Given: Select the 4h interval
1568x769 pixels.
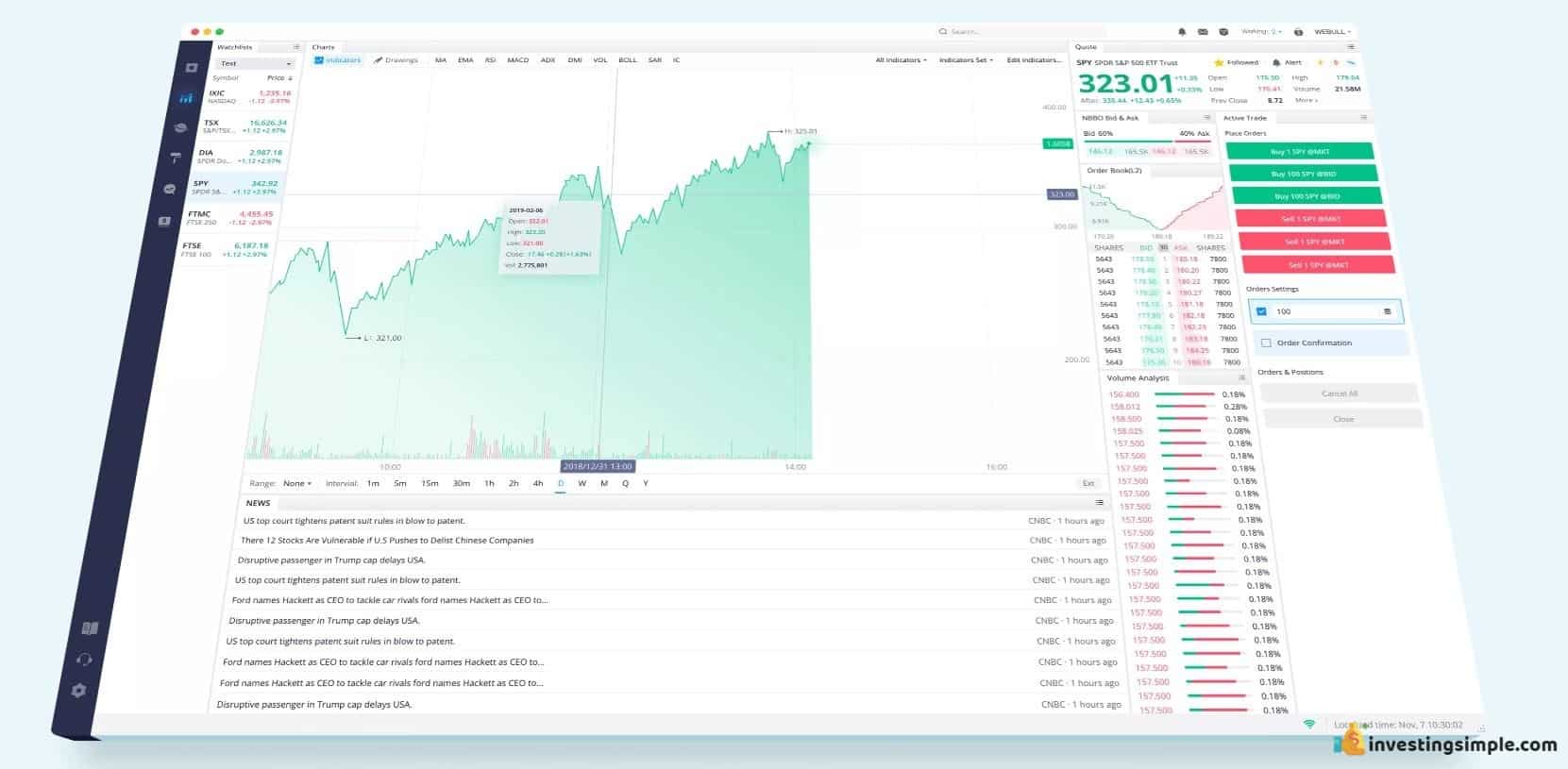Looking at the screenshot, I should tap(538, 483).
